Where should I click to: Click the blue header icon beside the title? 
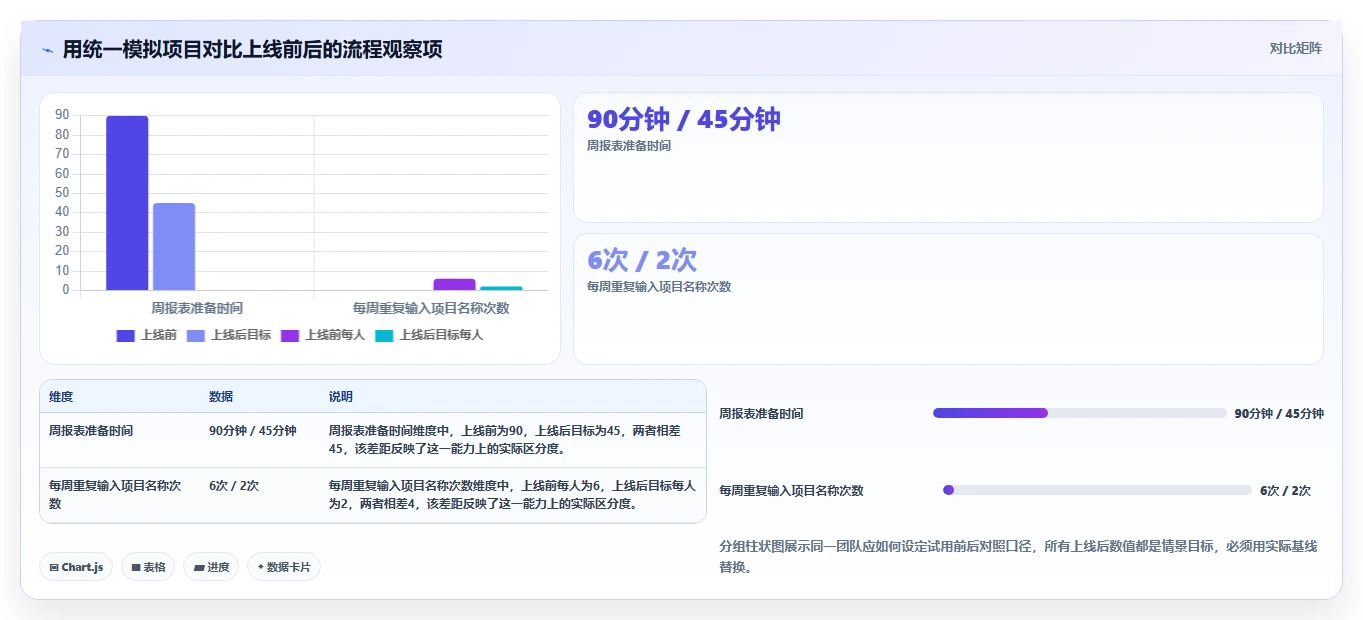click(48, 50)
